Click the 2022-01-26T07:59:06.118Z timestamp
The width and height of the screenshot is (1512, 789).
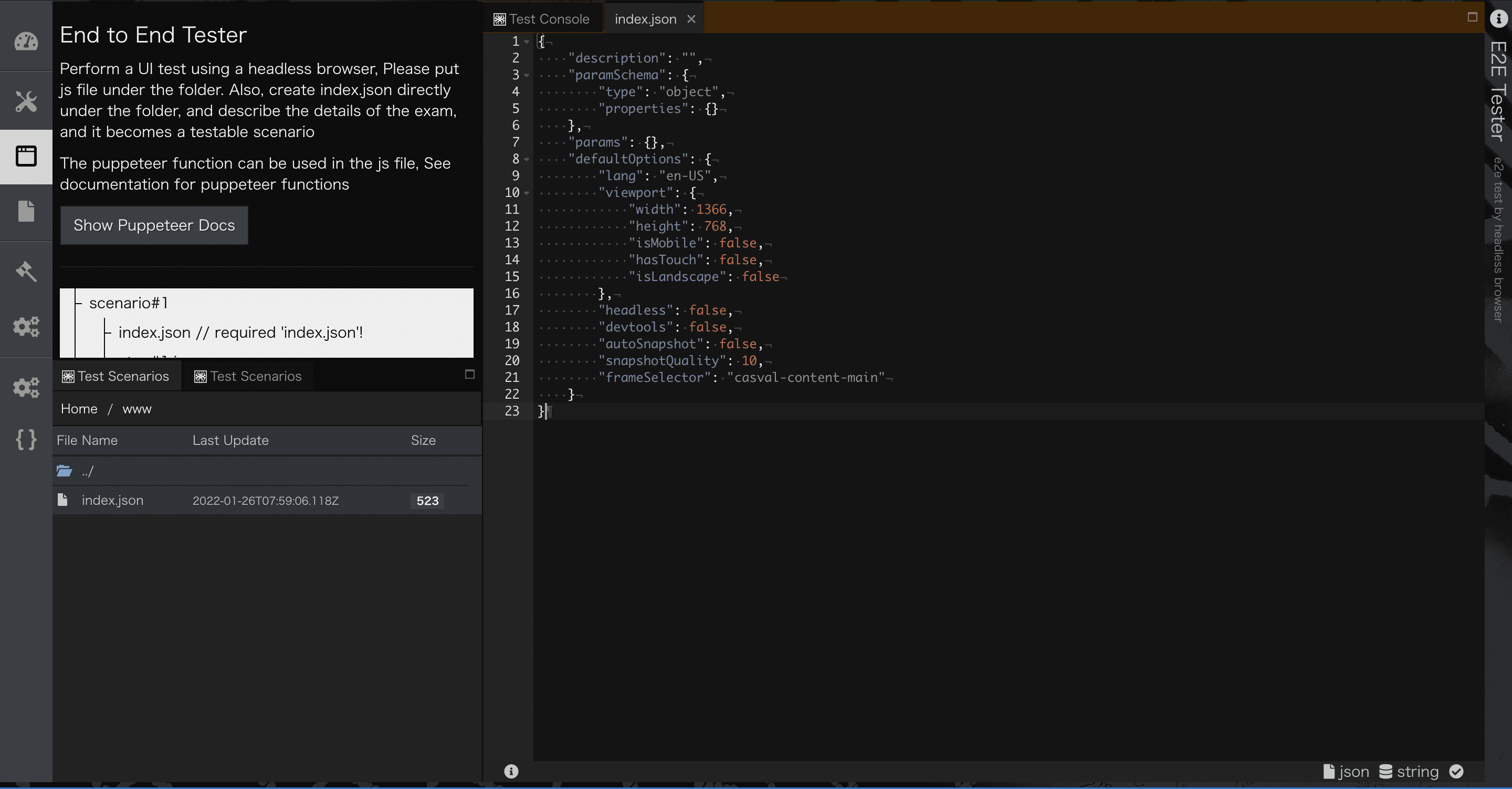click(265, 501)
